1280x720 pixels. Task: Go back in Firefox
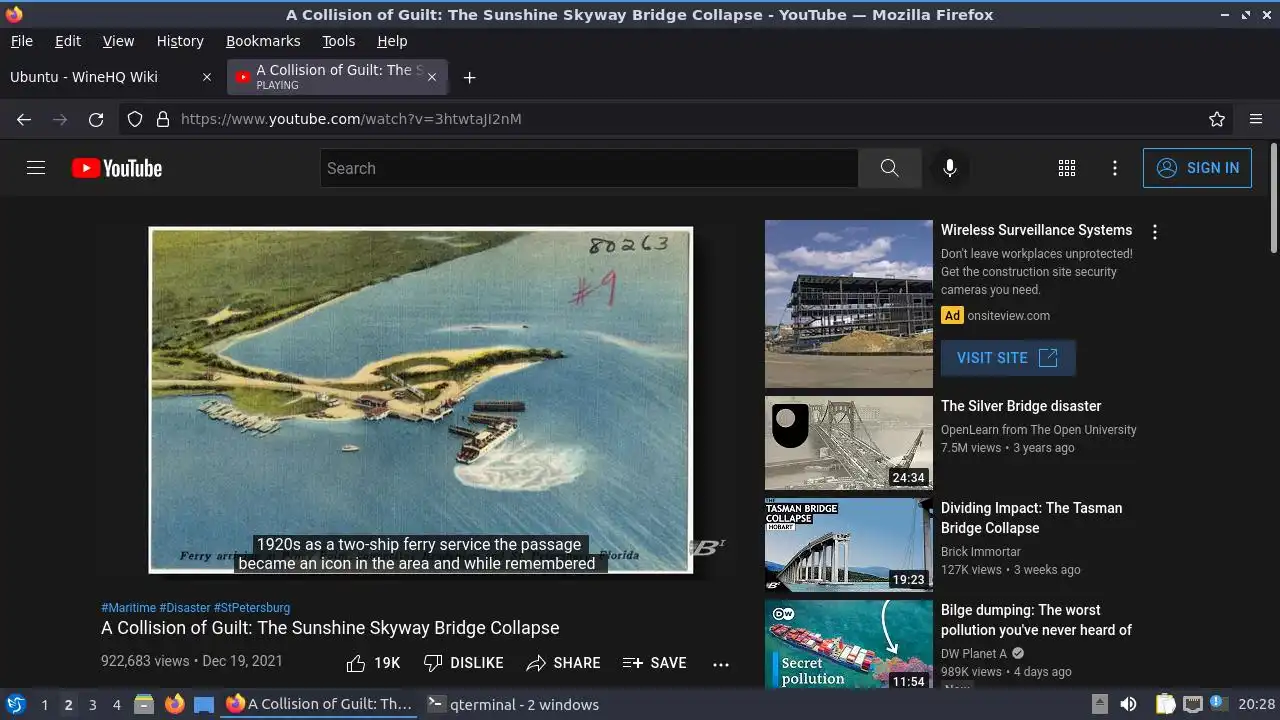click(24, 119)
